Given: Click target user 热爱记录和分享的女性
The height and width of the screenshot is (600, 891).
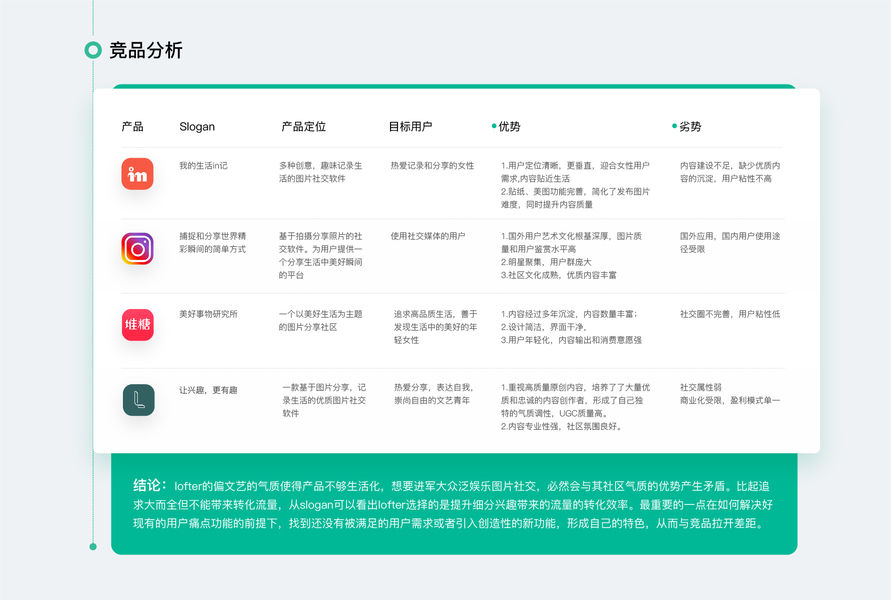Looking at the screenshot, I should coord(432,165).
